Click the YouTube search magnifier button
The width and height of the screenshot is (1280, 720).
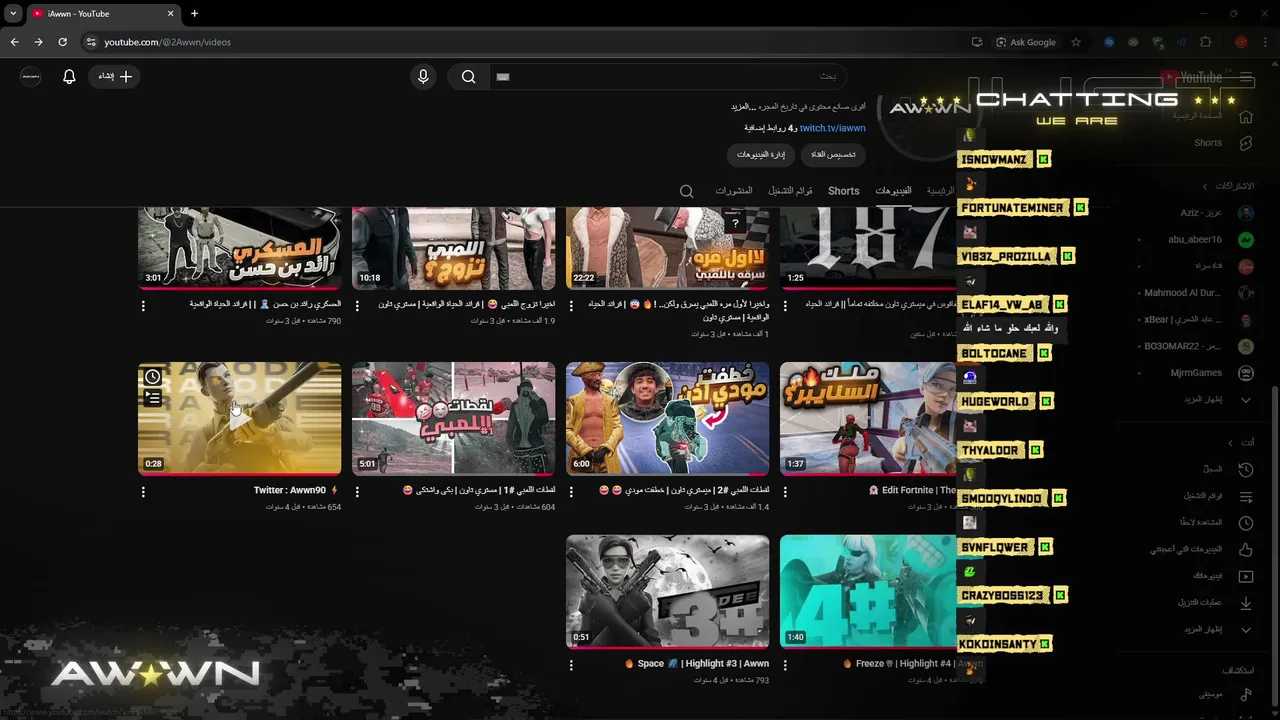[x=468, y=76]
